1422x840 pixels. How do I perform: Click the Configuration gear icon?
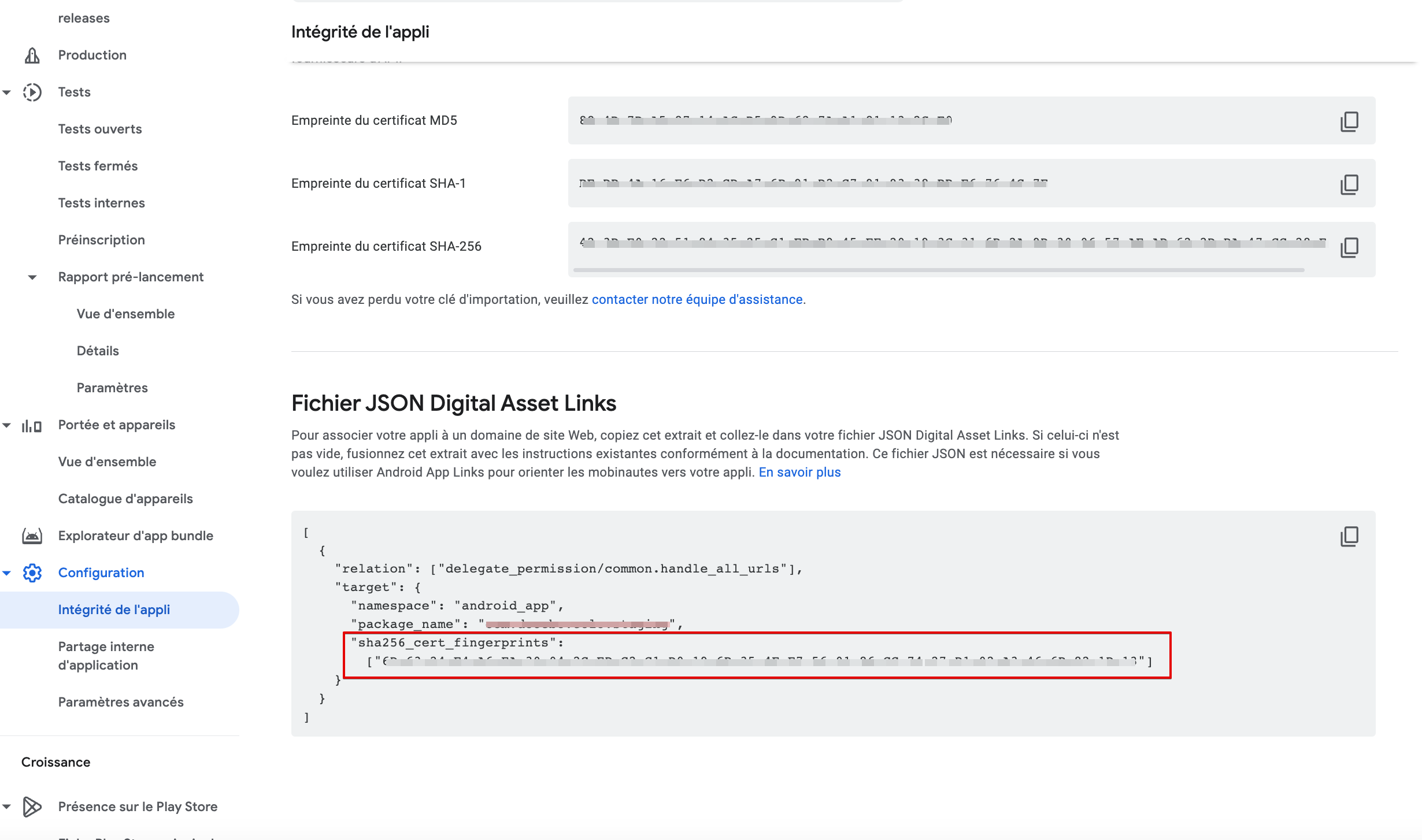[x=32, y=573]
